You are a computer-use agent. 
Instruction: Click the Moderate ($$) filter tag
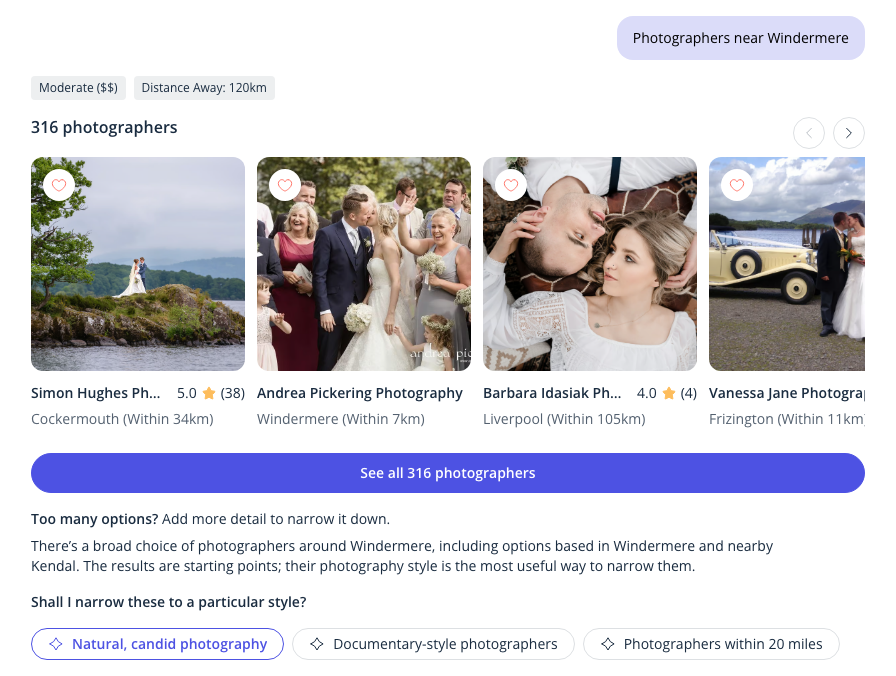(x=78, y=88)
